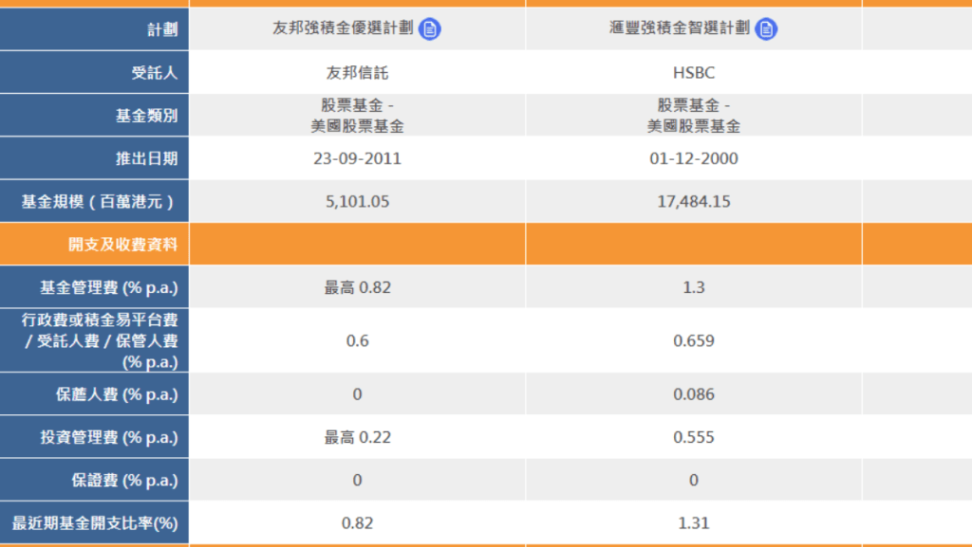Click the HSBC trustee cell

pyautogui.click(x=694, y=73)
